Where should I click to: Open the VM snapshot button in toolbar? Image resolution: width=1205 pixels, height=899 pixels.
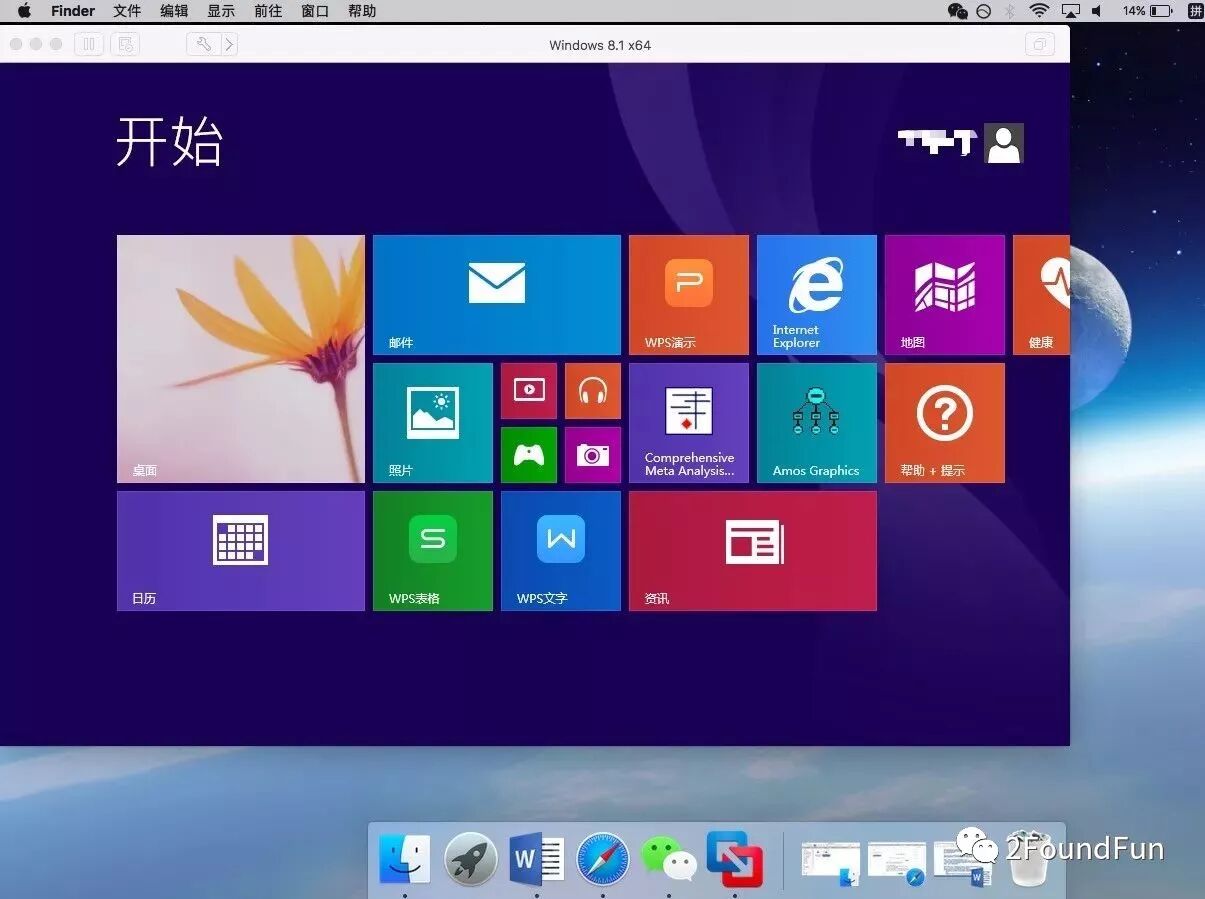click(125, 44)
